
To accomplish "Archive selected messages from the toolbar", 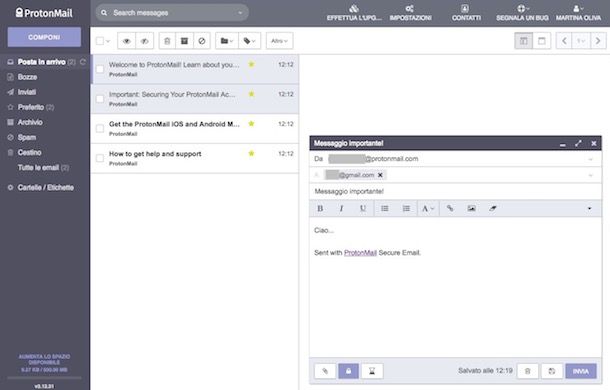I will click(184, 41).
